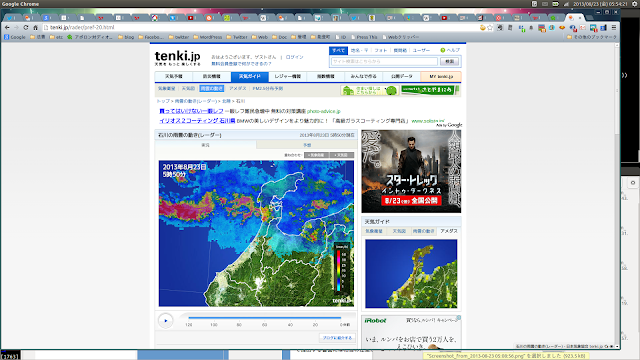Viewport: 640px width, 360px height.
Task: Click Chrome's forward arrow
Action: click(x=16, y=27)
